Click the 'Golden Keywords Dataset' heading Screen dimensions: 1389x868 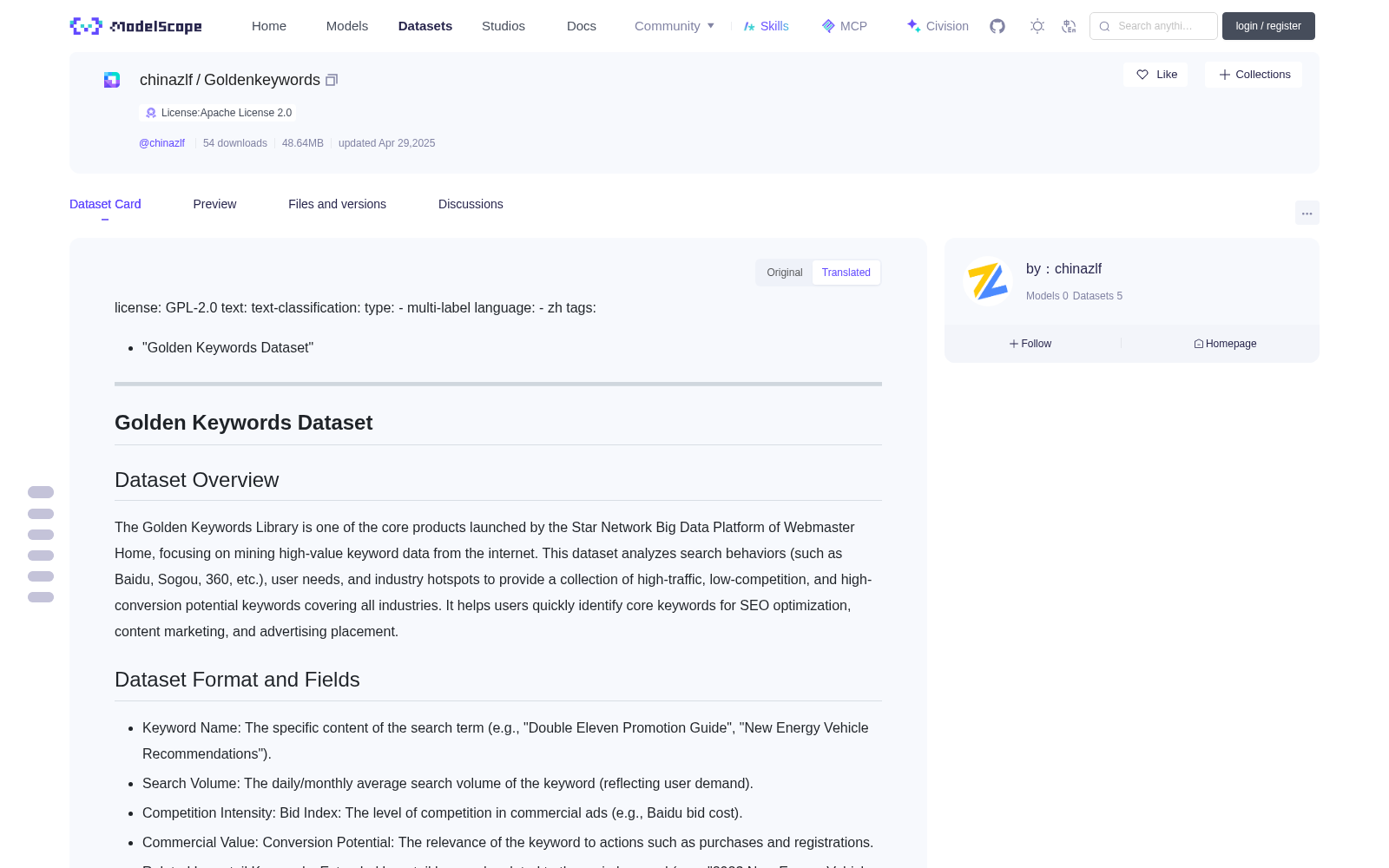(x=244, y=423)
